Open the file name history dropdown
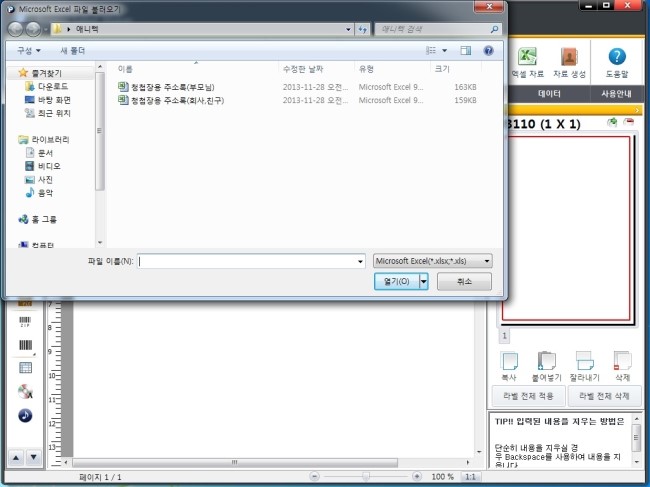Image resolution: width=650 pixels, height=487 pixels. coord(360,261)
